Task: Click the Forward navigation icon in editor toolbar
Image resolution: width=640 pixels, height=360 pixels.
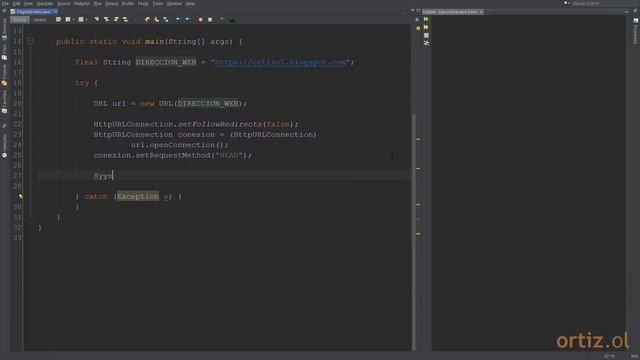Action: (x=81, y=20)
